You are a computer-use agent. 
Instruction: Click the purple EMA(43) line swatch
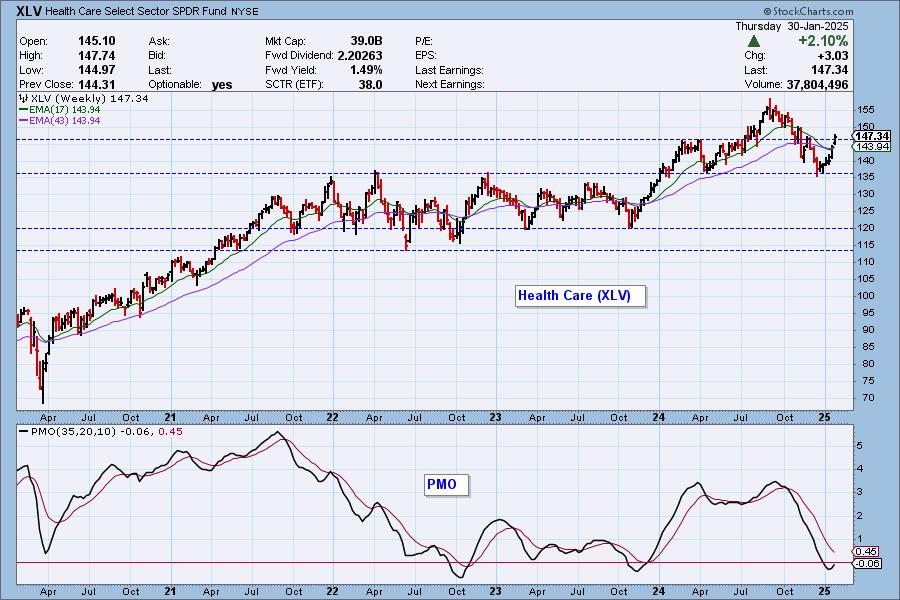pyautogui.click(x=24, y=121)
